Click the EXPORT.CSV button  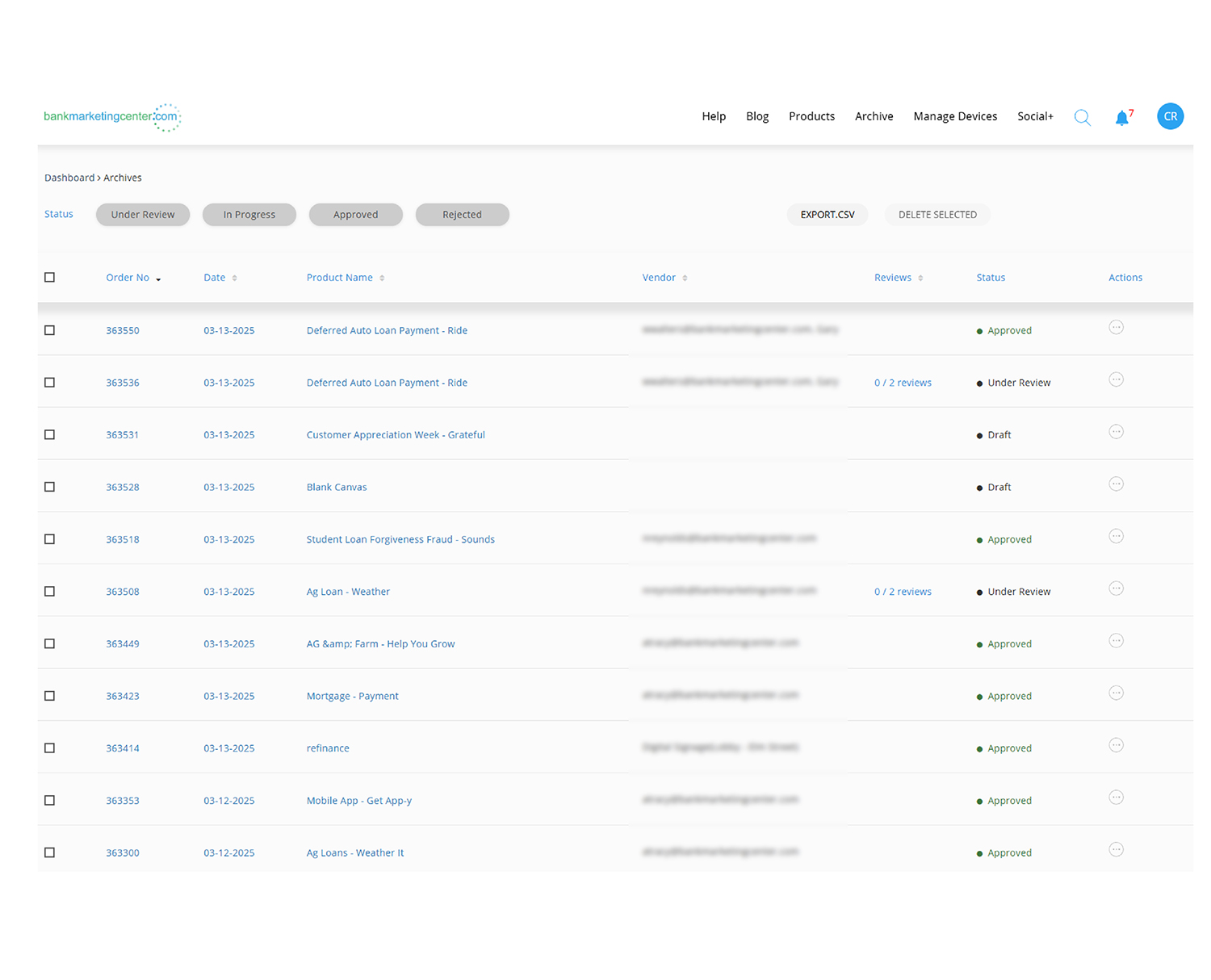(827, 214)
